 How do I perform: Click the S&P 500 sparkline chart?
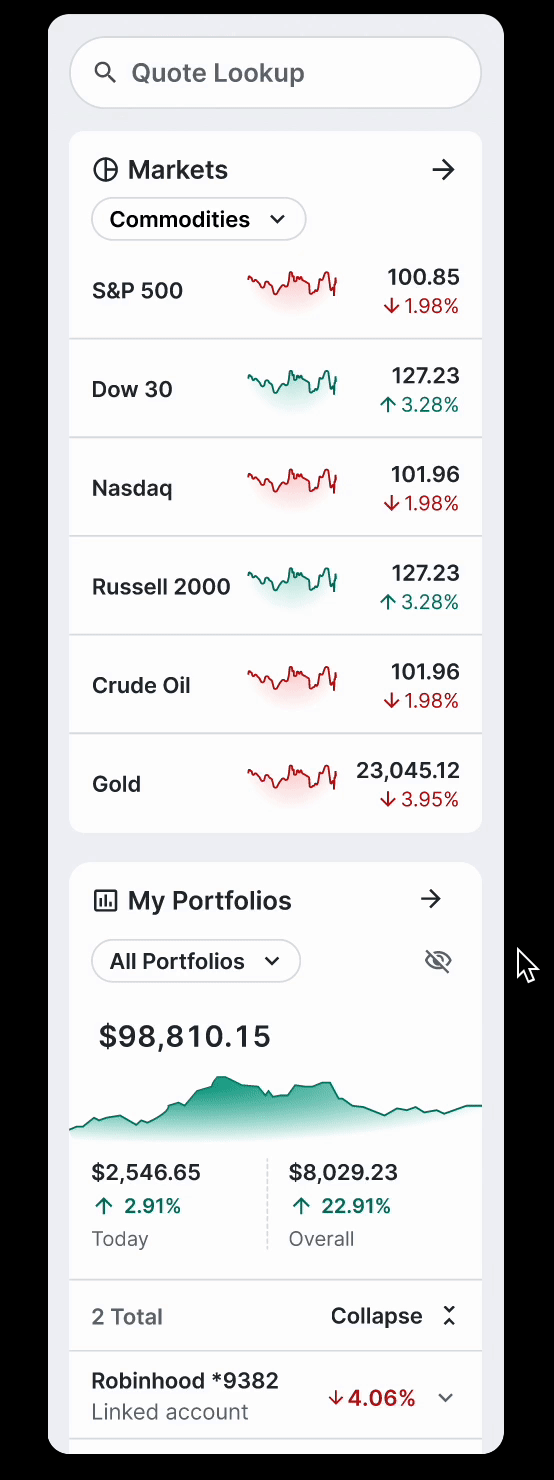[x=292, y=287]
